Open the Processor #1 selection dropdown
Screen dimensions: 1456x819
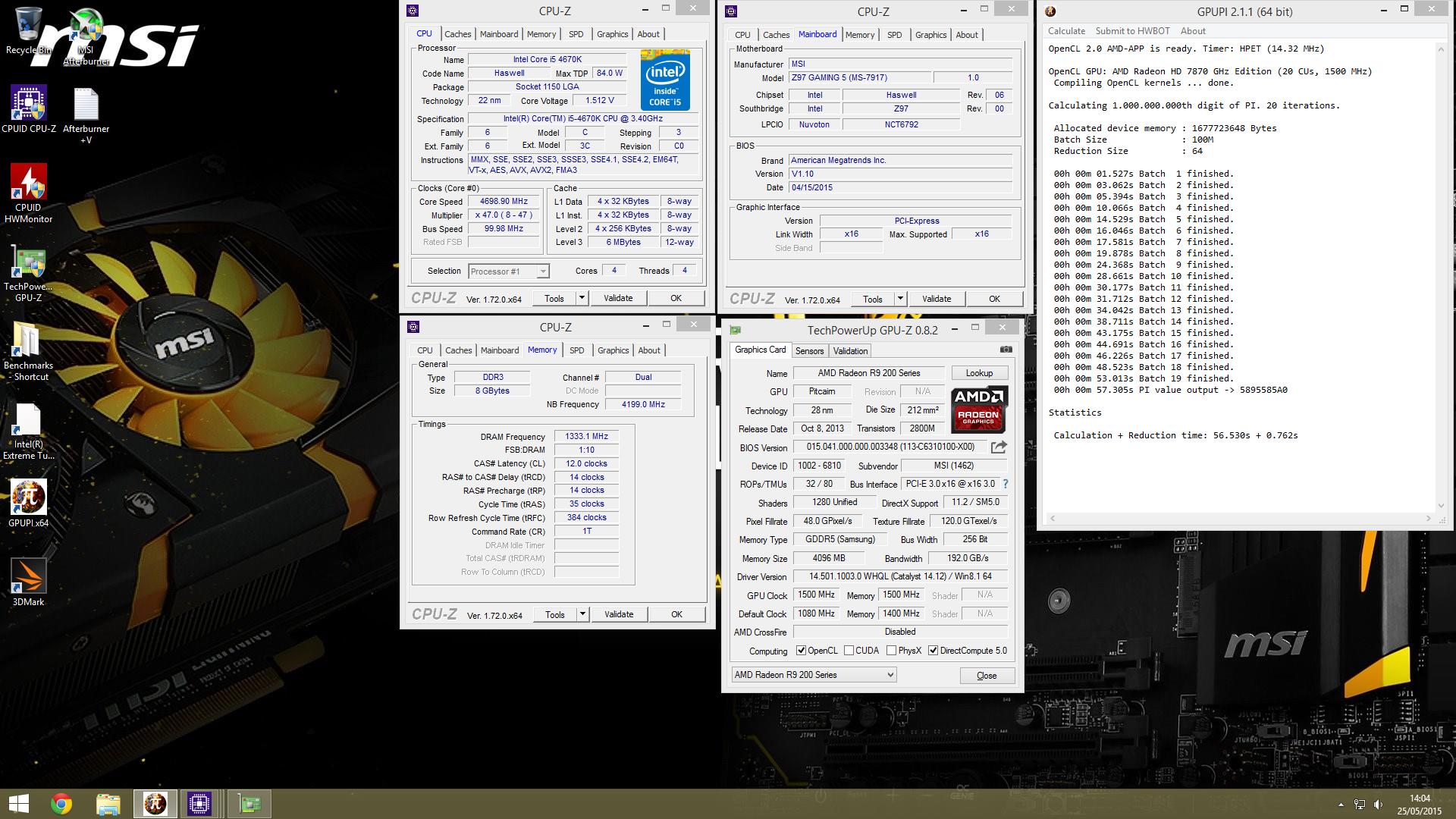(509, 271)
